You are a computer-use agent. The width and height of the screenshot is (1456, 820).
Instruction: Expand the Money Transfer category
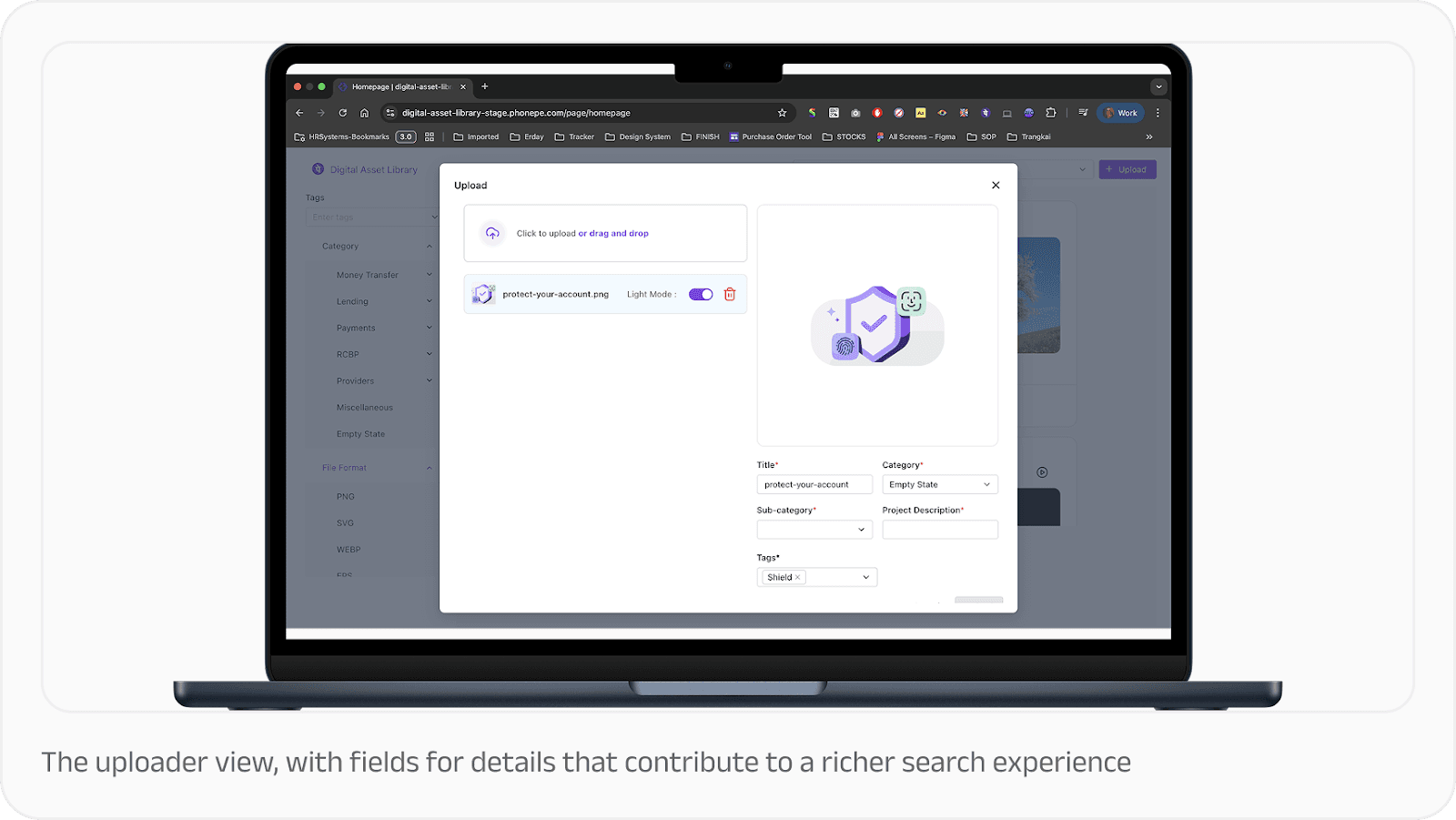coord(430,275)
